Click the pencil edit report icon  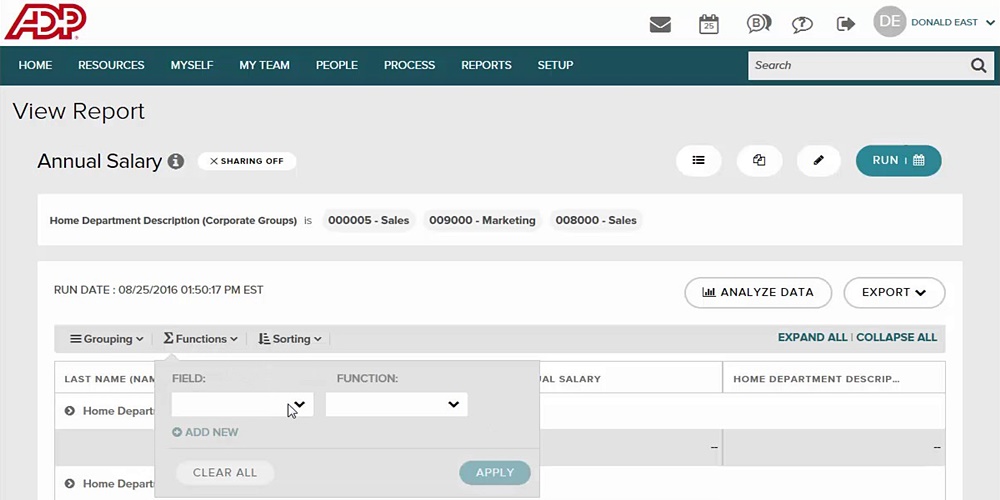[x=819, y=160]
